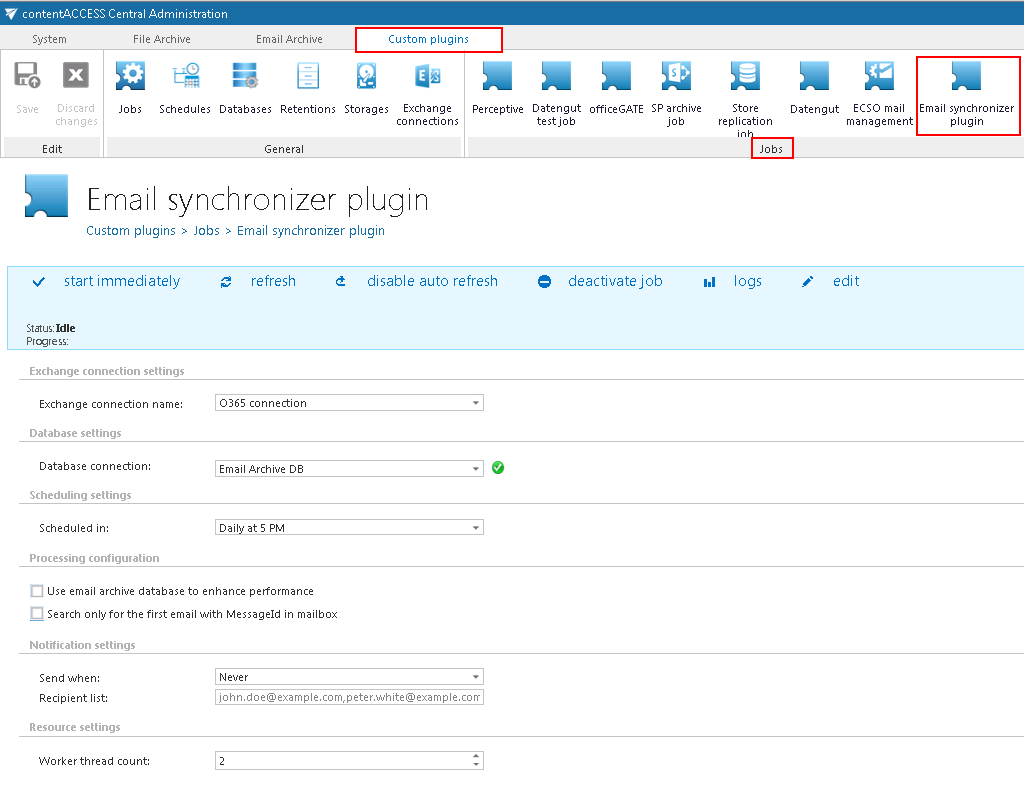Screen dimensions: 1024x798
Task: Increase Worker thread count with the stepper
Action: point(476,756)
